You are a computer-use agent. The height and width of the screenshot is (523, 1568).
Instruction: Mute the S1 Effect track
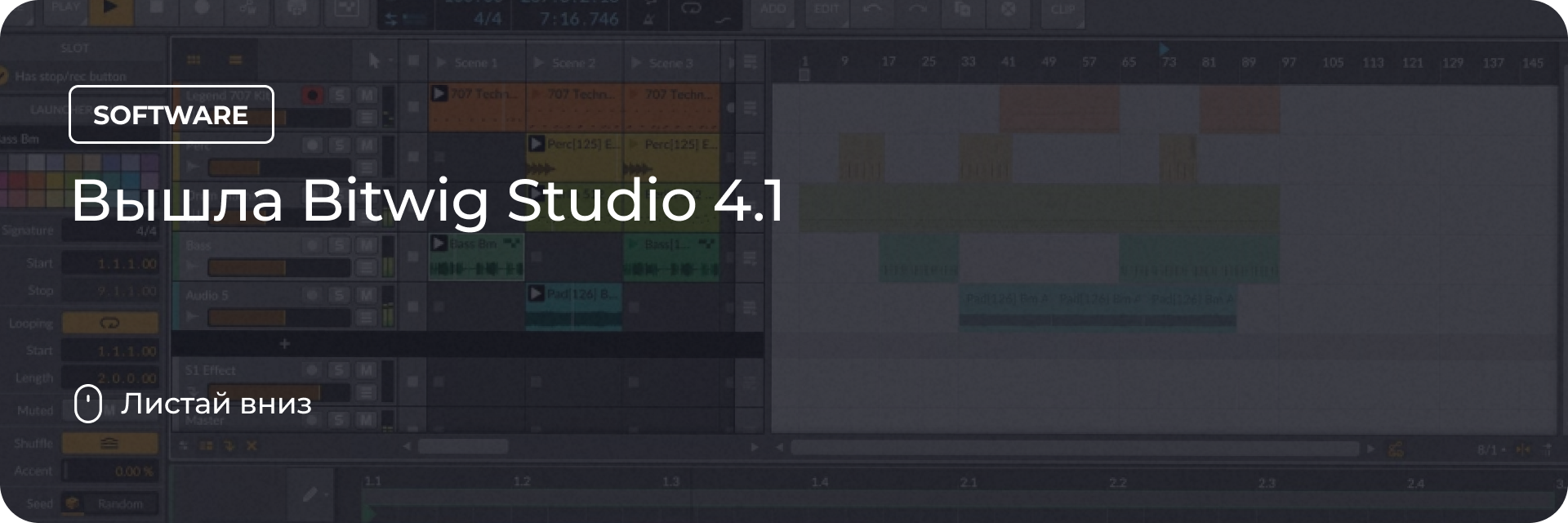[367, 370]
